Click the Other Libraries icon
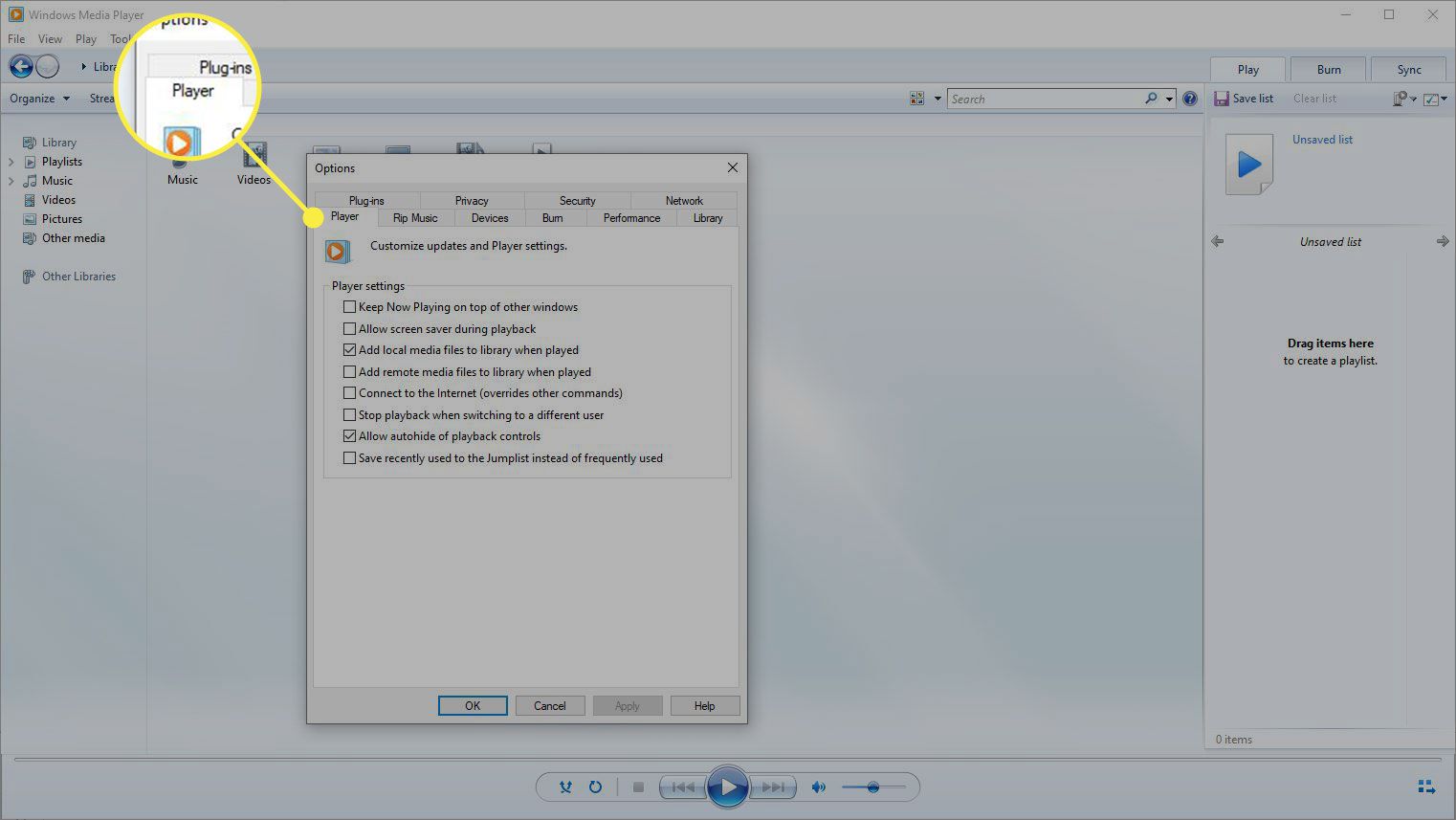 coord(30,277)
